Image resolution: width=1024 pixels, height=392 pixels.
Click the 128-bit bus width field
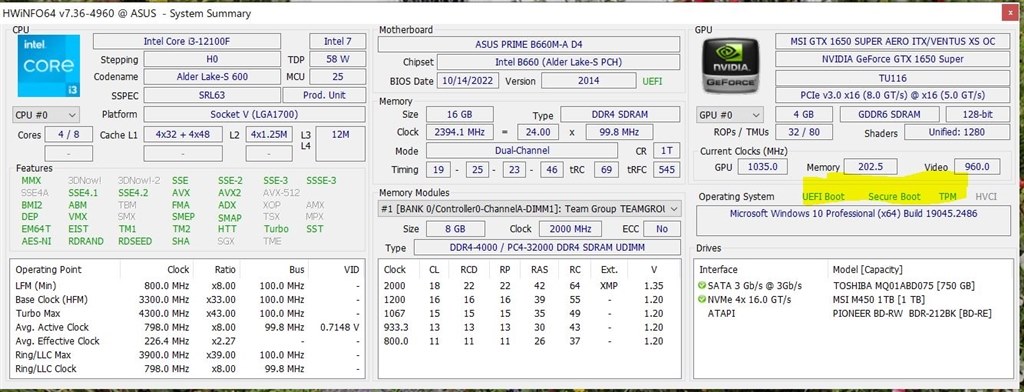click(978, 114)
